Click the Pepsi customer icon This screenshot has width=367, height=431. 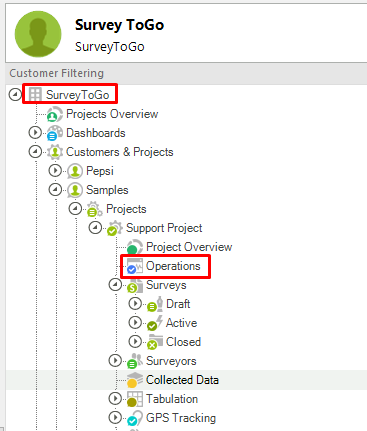pos(75,171)
